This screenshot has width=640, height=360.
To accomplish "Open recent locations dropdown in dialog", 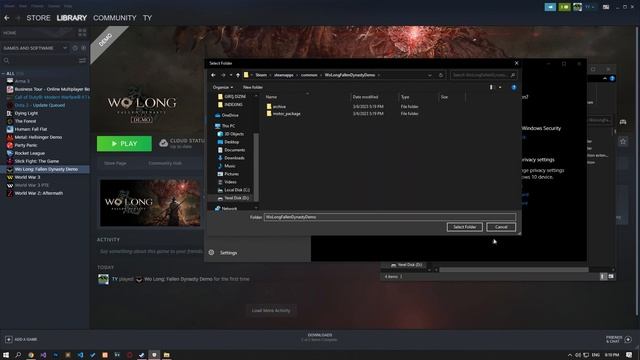I will point(231,75).
